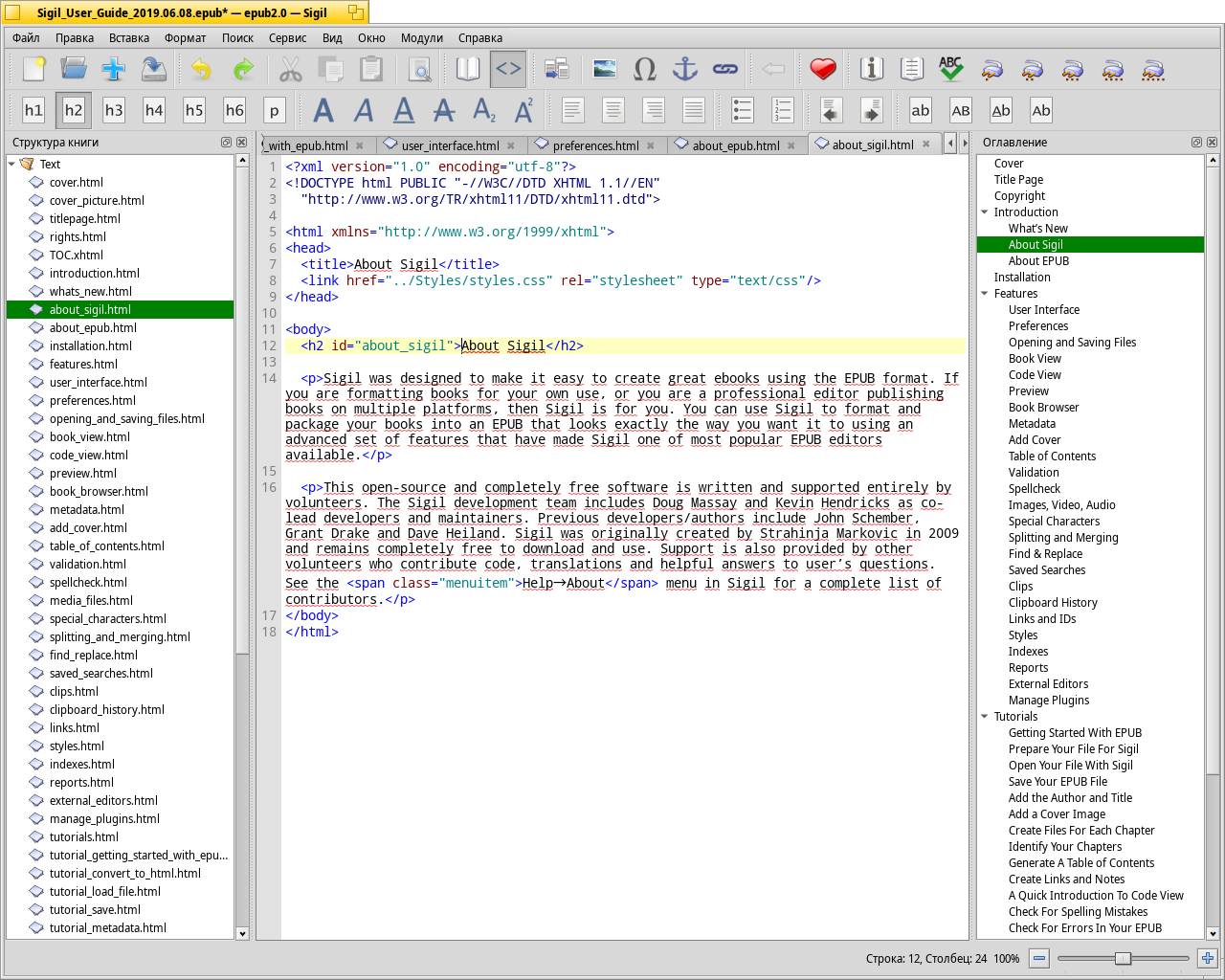Click the blue plus Add file icon
This screenshot has height=980, width=1225.
click(x=114, y=69)
